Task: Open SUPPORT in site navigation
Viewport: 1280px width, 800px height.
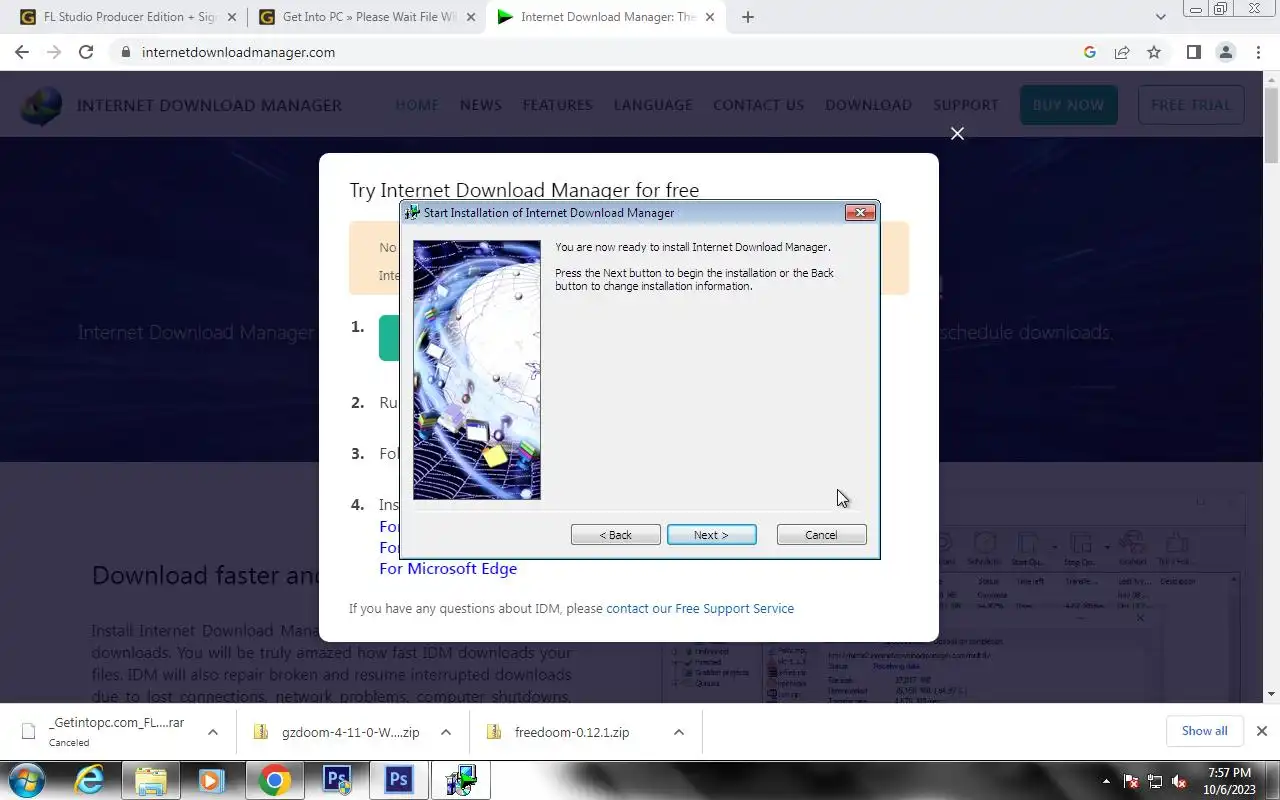Action: tap(966, 105)
